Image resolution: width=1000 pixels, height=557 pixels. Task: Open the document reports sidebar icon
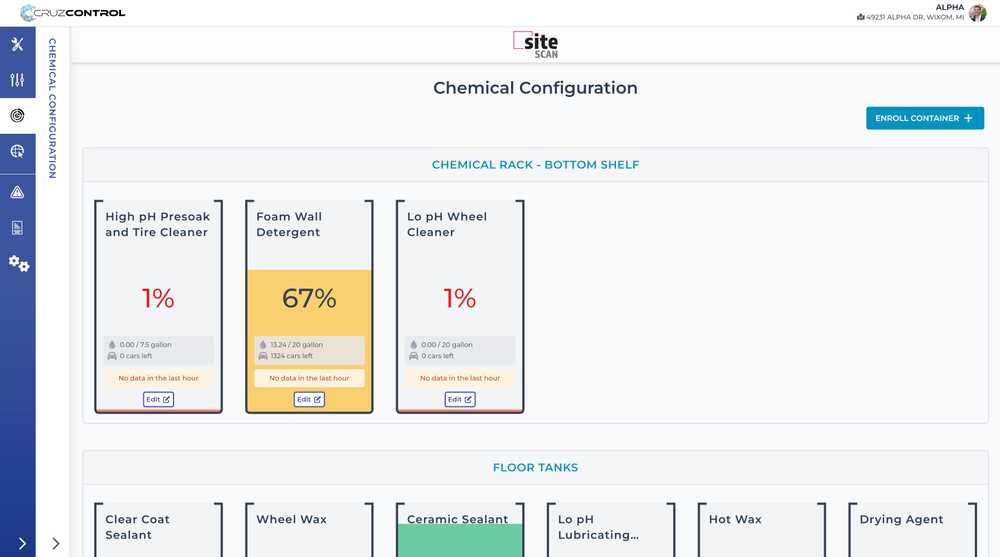[17, 228]
